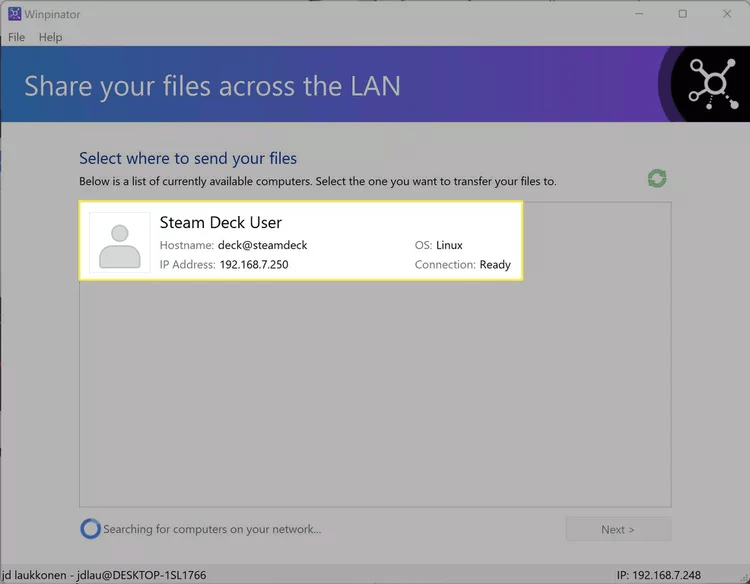Click the Steam Deck User avatar picture
Screen dimensions: 750x584
point(120,243)
